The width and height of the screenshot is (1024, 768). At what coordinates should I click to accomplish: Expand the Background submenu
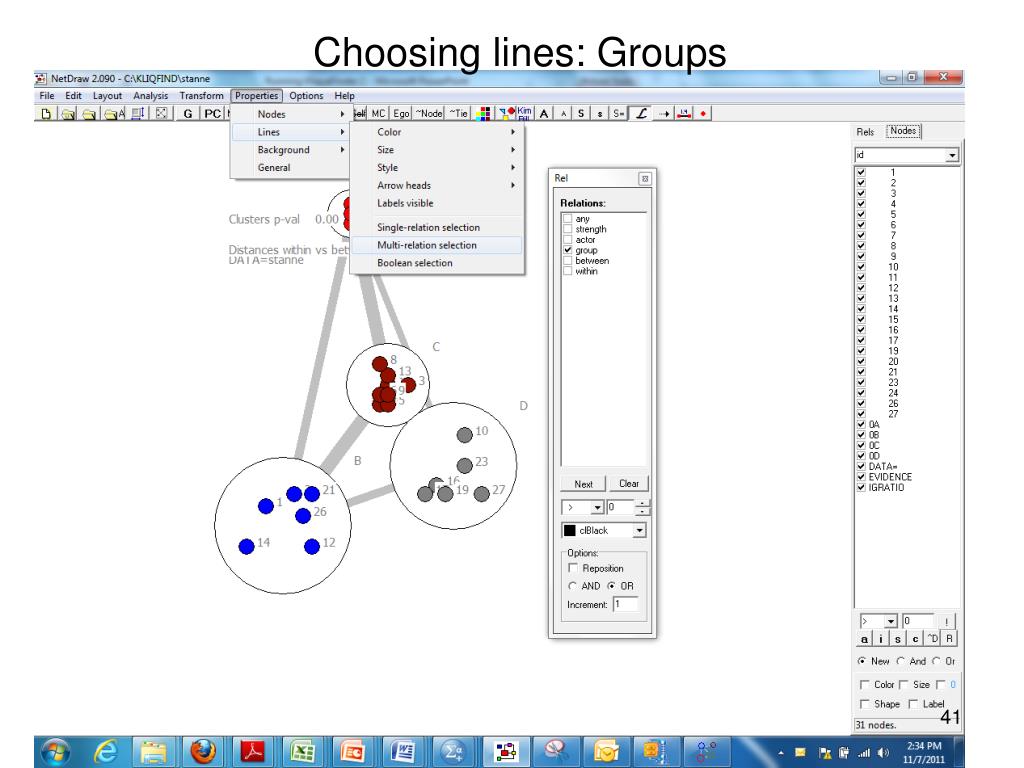tap(291, 150)
